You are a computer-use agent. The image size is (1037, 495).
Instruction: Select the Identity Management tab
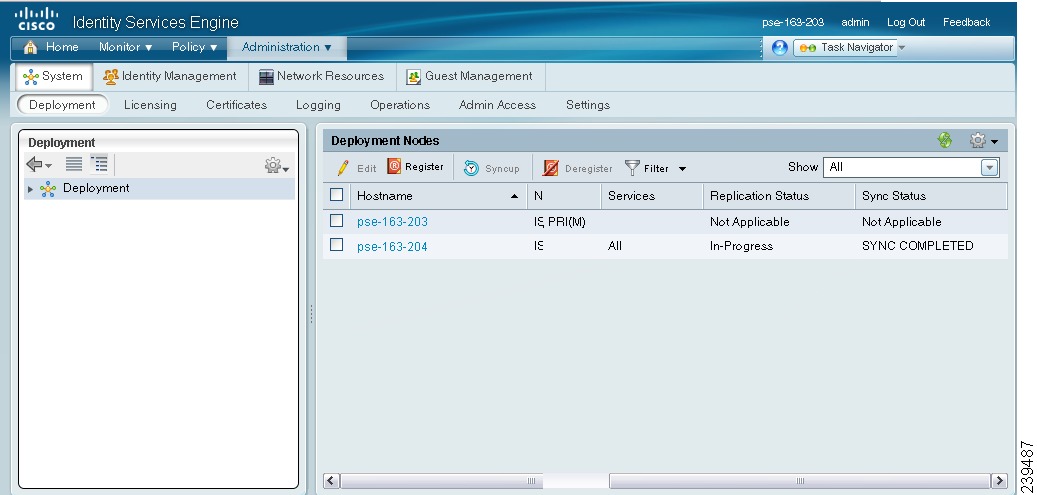click(x=170, y=76)
